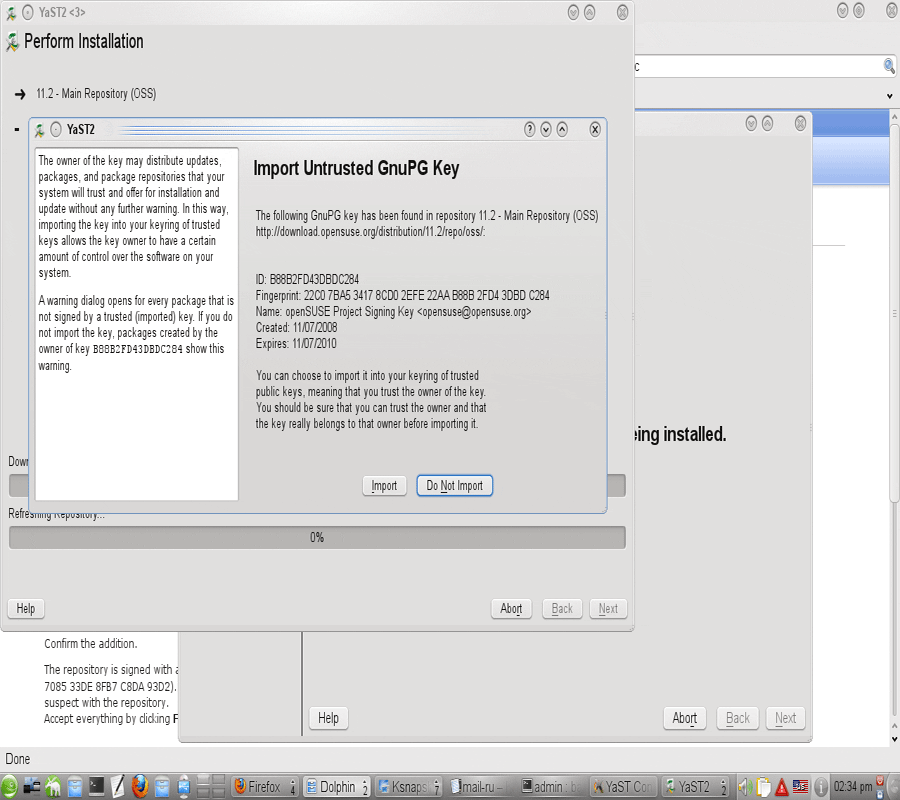Screen dimensions: 900x800
Task: Click the 'Created: 11/07/2008' line
Action: [296, 328]
